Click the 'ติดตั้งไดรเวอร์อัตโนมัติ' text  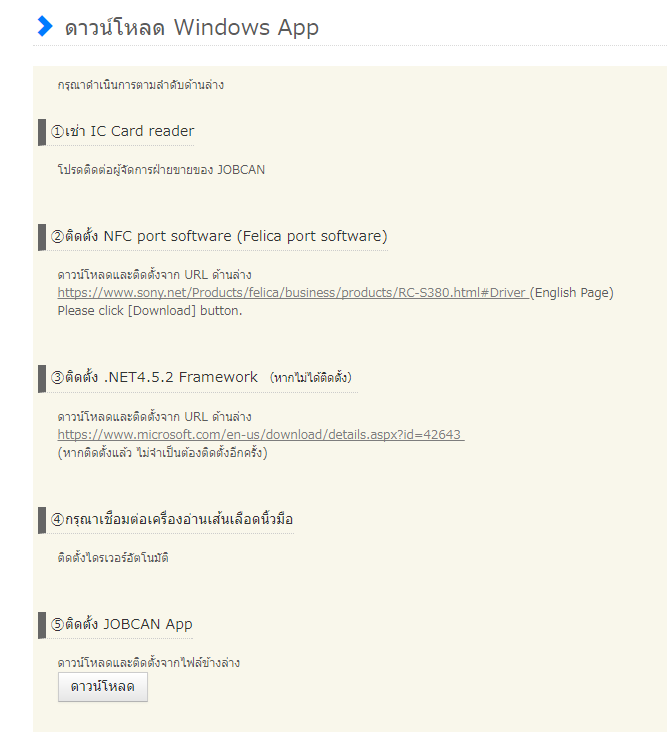pos(113,558)
